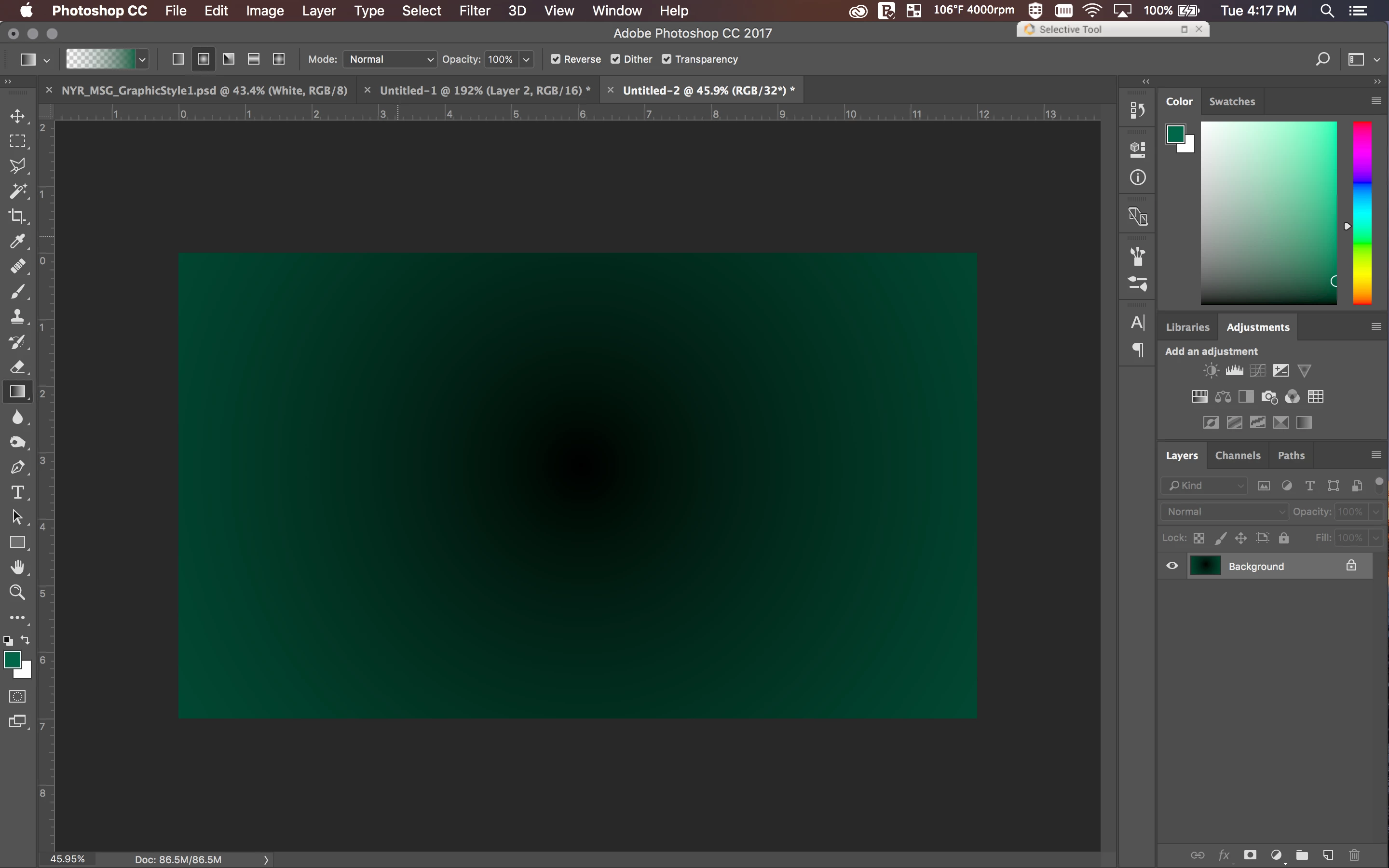The height and width of the screenshot is (868, 1389).
Task: Open the layer Kind filter dropdown
Action: [1205, 486]
